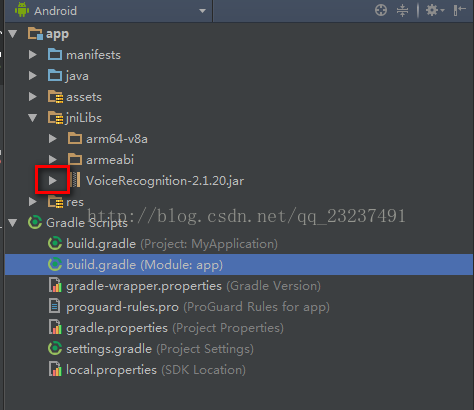The width and height of the screenshot is (474, 410).
Task: Expand the arm64-v8a folder arrow
Action: [x=52, y=138]
